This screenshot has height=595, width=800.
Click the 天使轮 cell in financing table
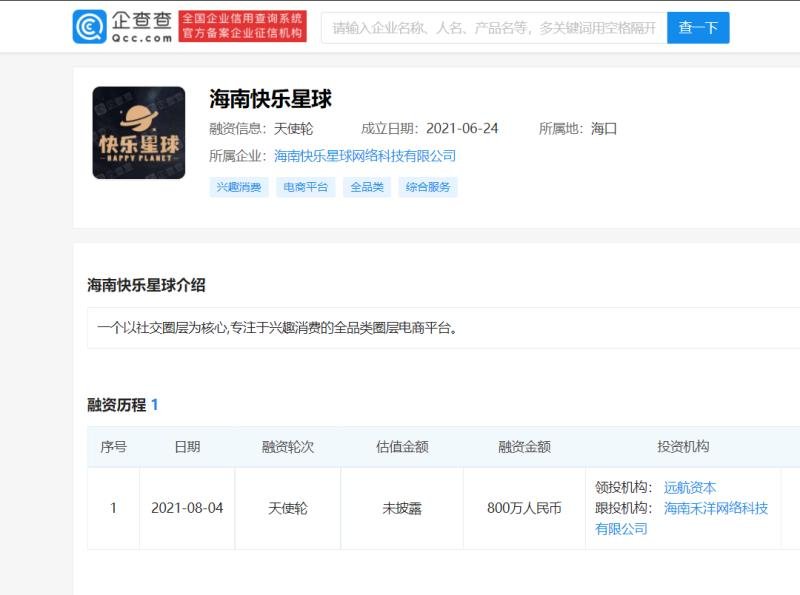288,508
